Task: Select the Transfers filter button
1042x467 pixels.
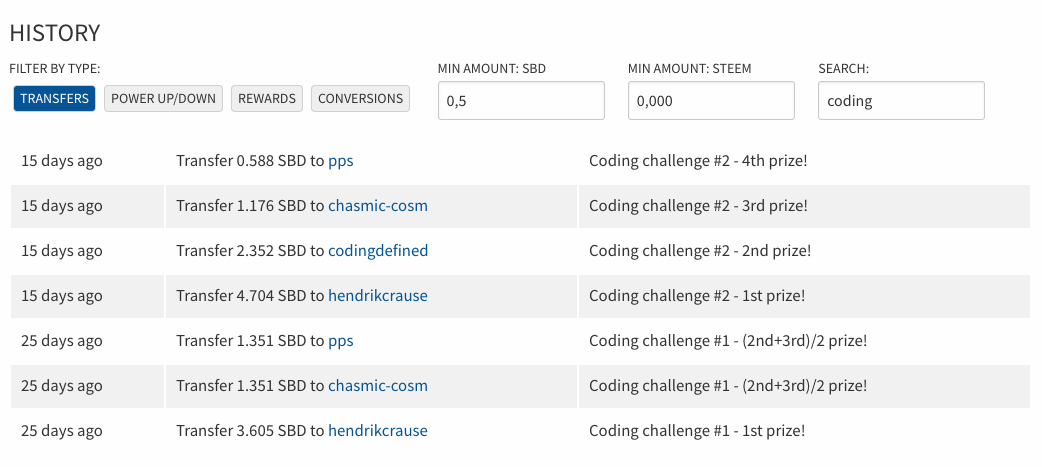Action: click(x=54, y=98)
